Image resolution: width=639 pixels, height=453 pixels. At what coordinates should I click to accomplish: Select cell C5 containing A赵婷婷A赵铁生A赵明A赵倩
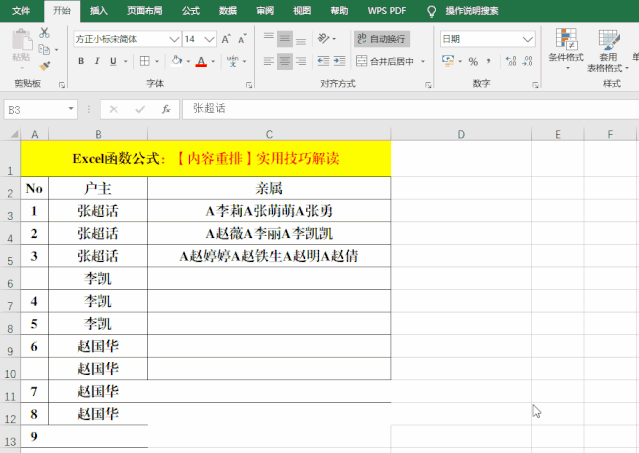click(x=269, y=256)
